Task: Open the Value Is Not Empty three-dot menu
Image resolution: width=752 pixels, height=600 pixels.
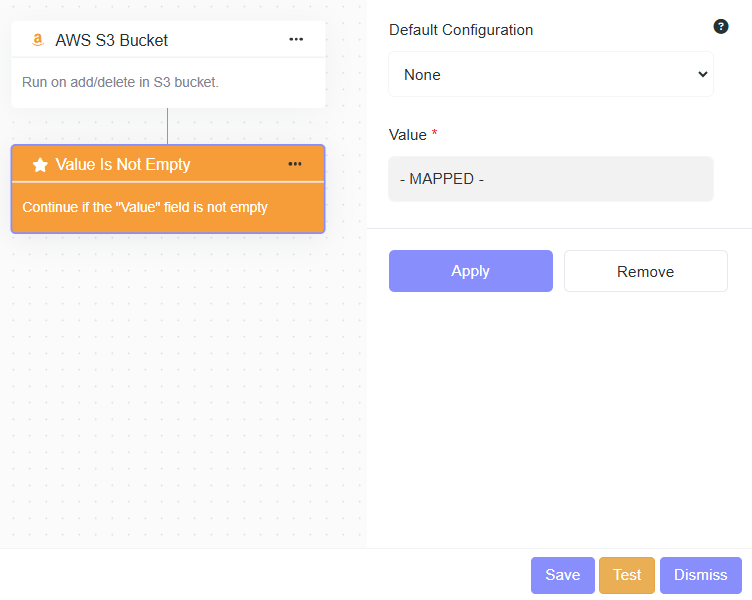Action: point(295,164)
